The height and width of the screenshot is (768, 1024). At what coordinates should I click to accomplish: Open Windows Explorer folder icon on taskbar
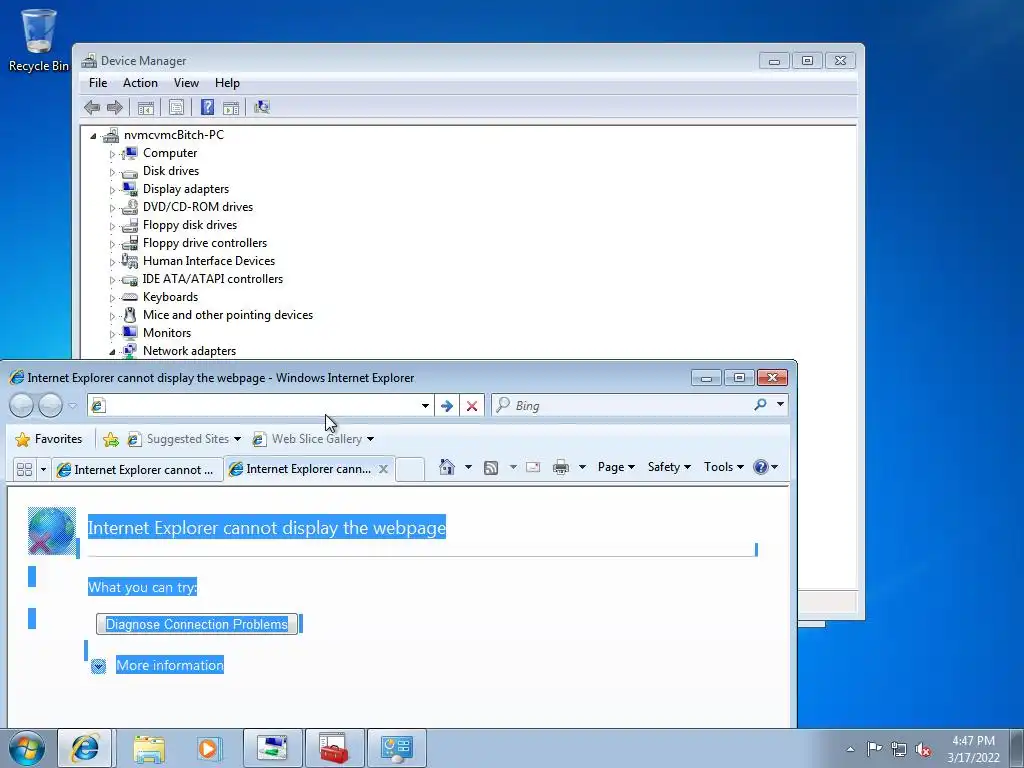(x=149, y=749)
